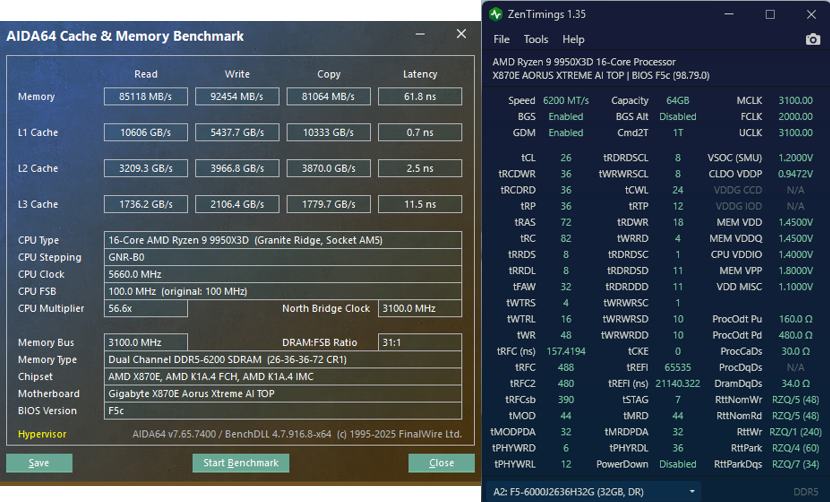Click RttPark value RZQ/4 (60)
830x502 pixels.
[796, 448]
